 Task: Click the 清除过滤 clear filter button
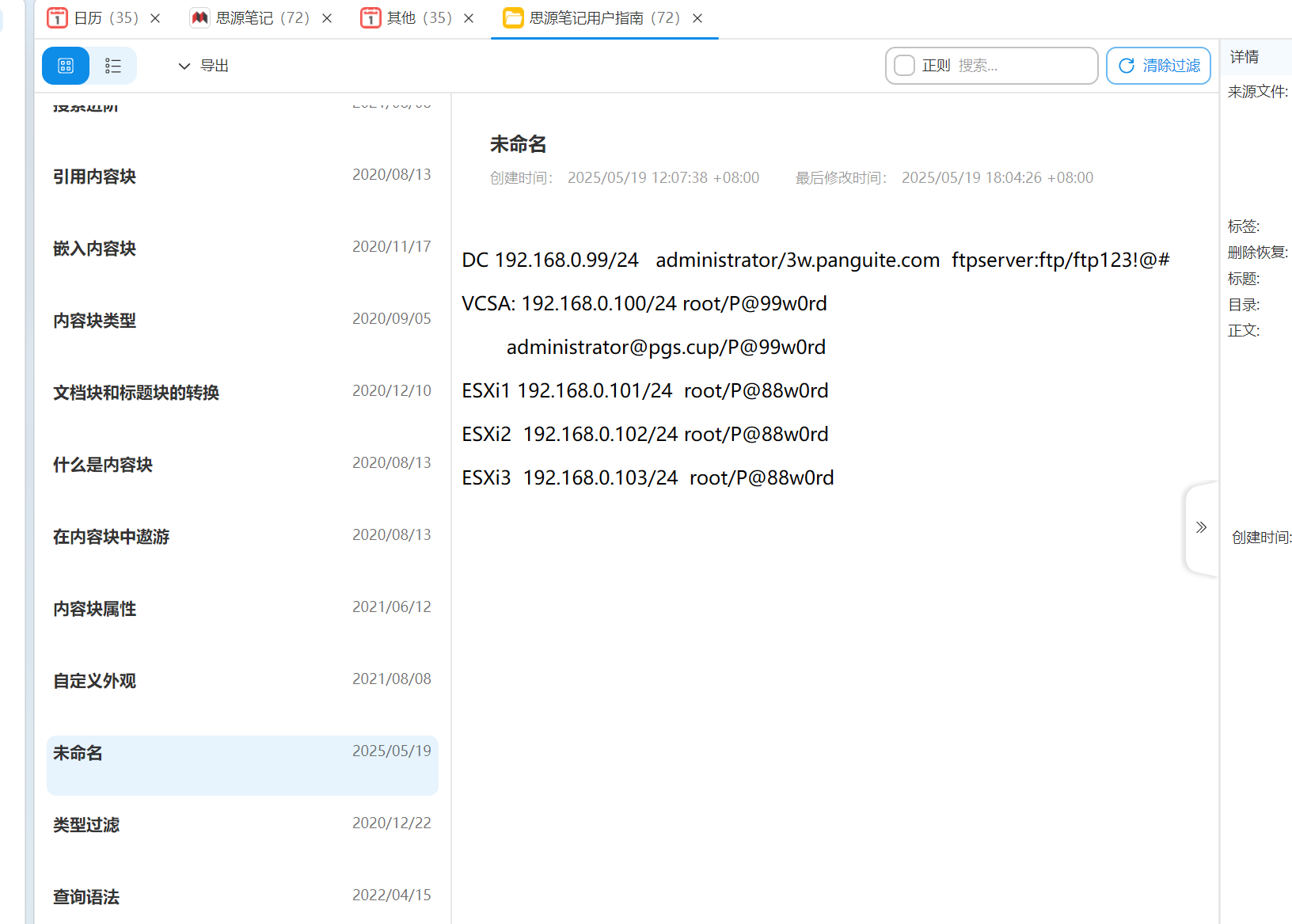(x=1158, y=66)
